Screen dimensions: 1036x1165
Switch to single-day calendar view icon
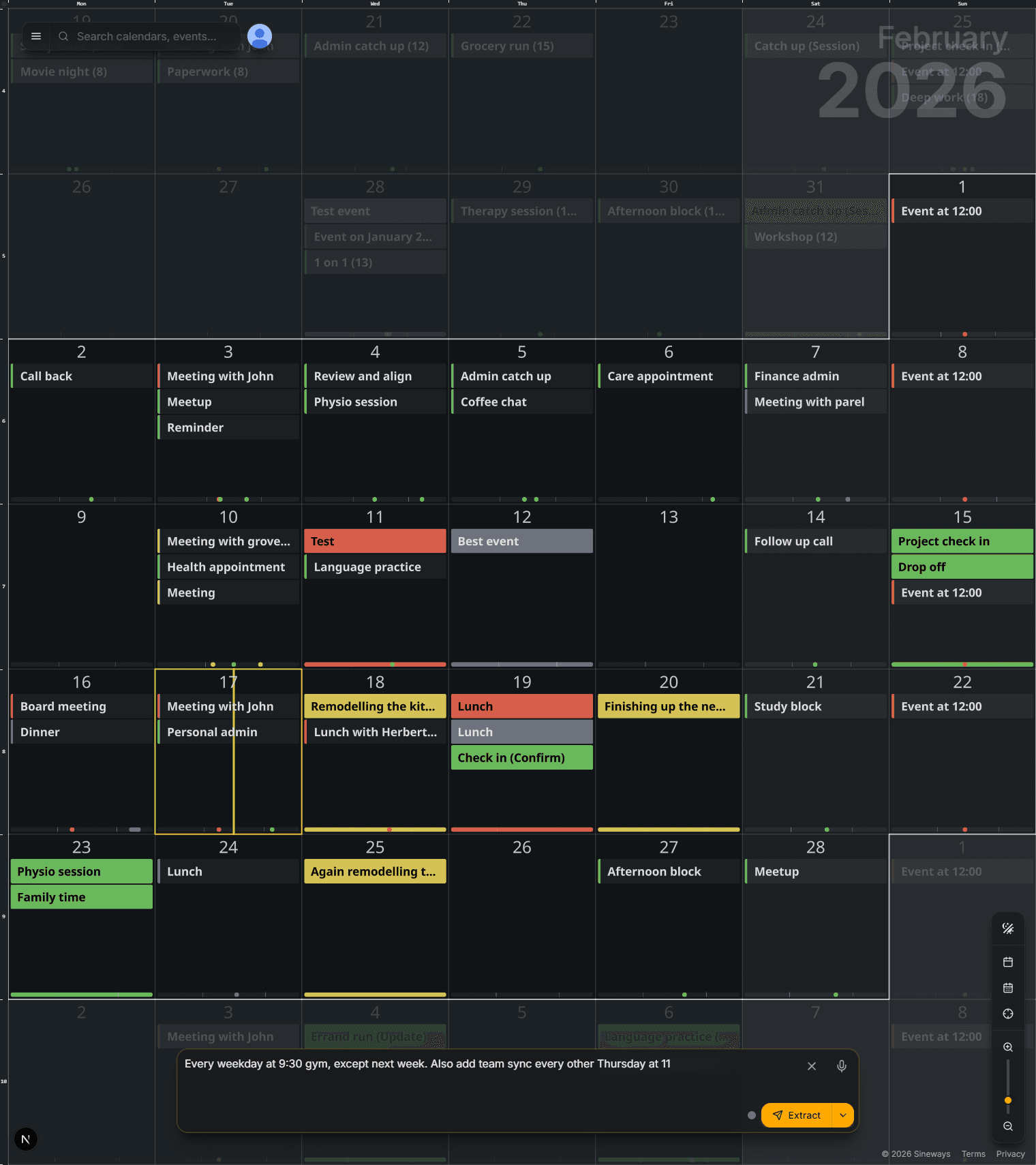[1007, 962]
